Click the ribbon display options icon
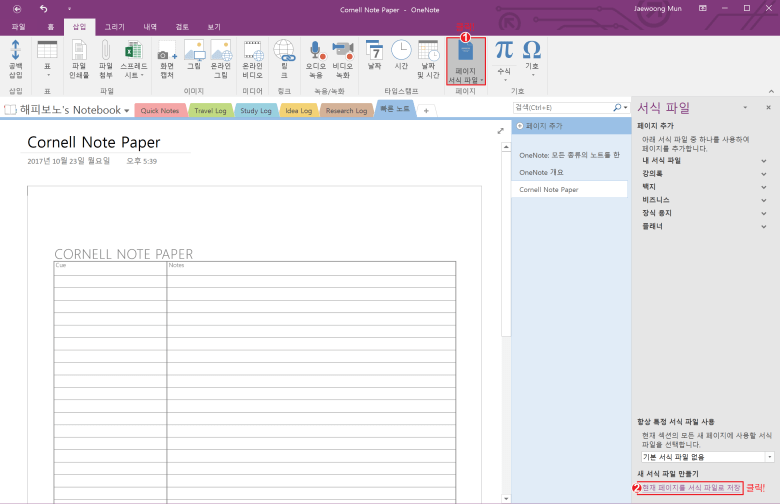 pyautogui.click(x=702, y=8)
